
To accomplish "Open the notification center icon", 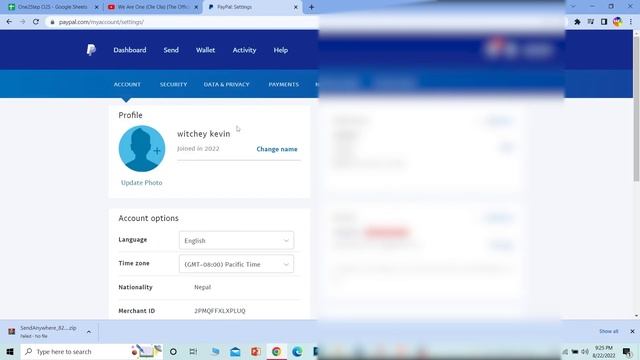I will (627, 351).
